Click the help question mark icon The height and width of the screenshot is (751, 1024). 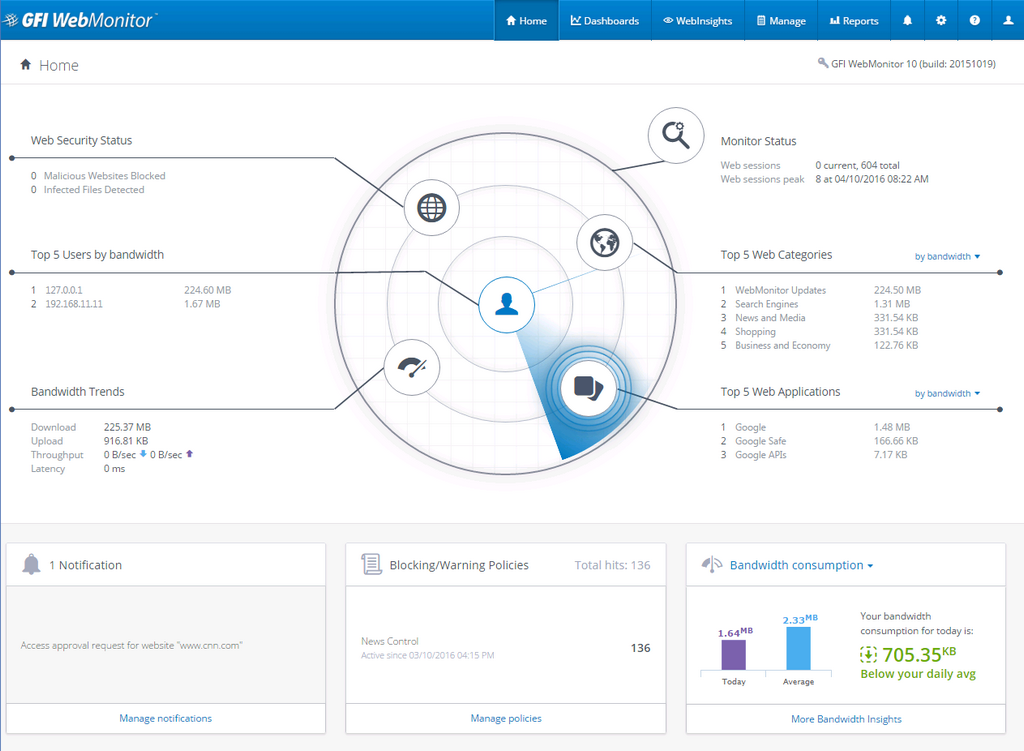point(974,20)
